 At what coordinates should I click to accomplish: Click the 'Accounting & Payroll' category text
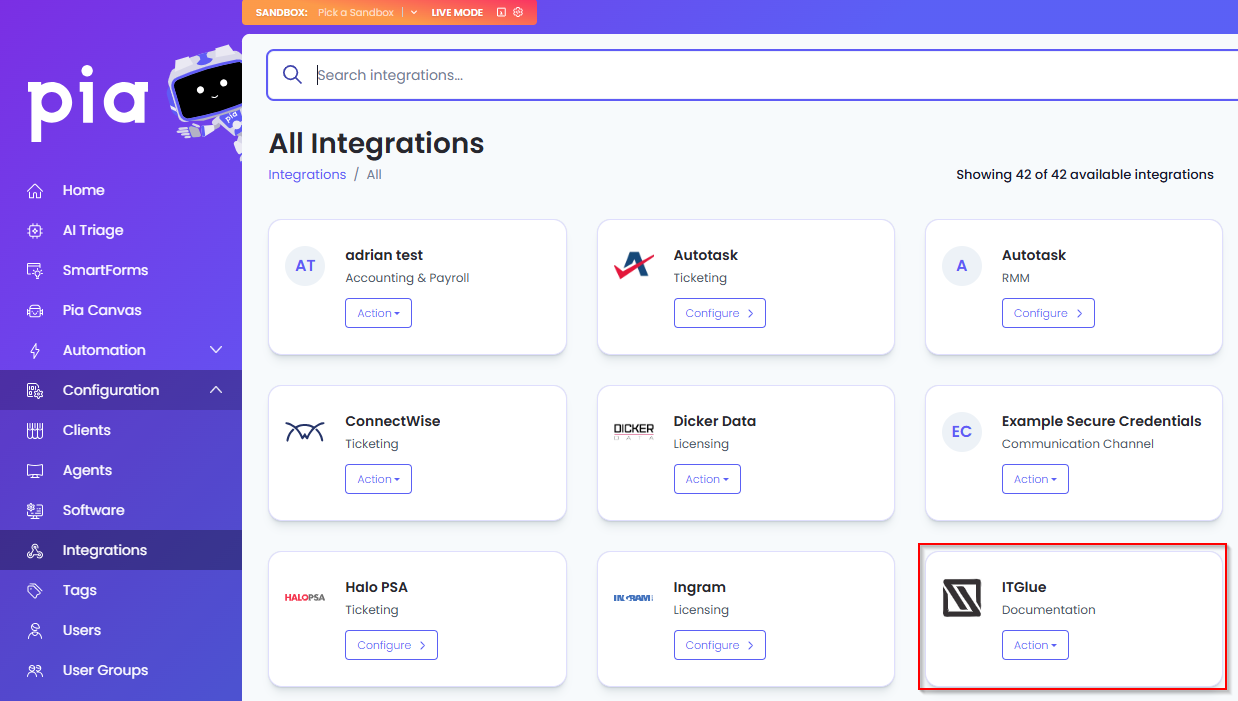(x=407, y=278)
